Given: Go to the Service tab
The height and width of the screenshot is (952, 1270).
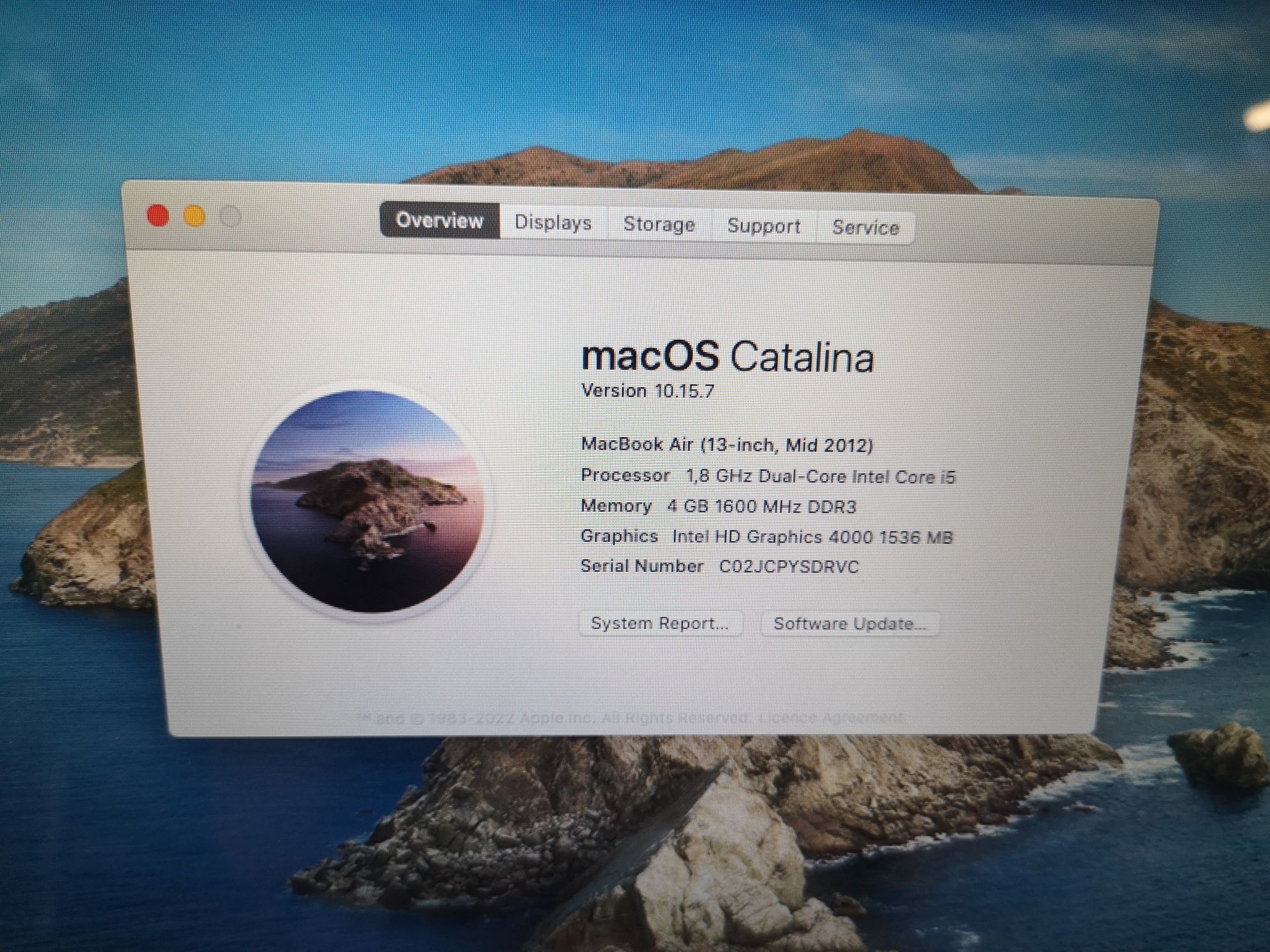Looking at the screenshot, I should 865,228.
